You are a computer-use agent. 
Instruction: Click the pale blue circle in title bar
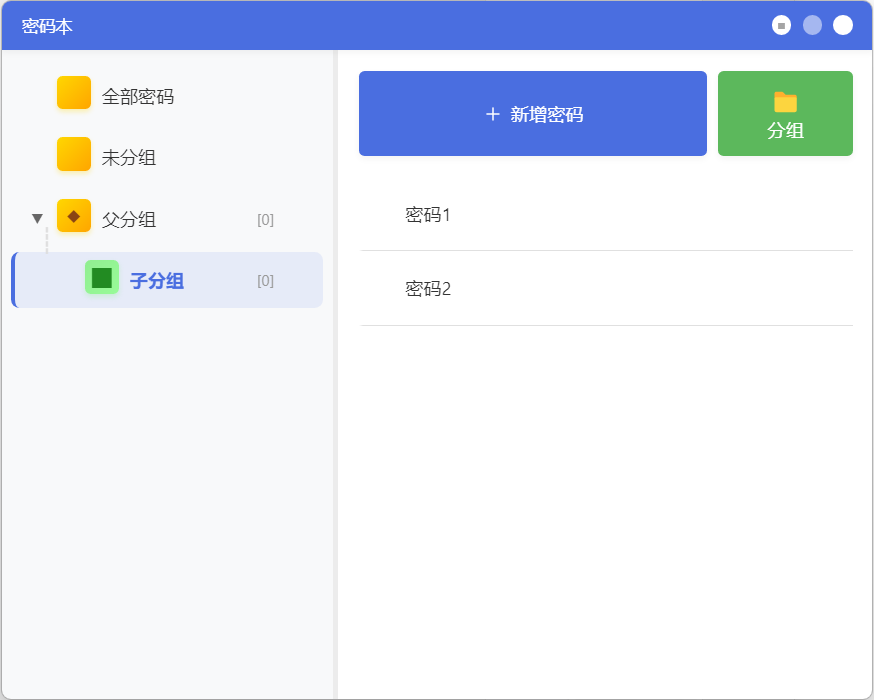pos(812,25)
